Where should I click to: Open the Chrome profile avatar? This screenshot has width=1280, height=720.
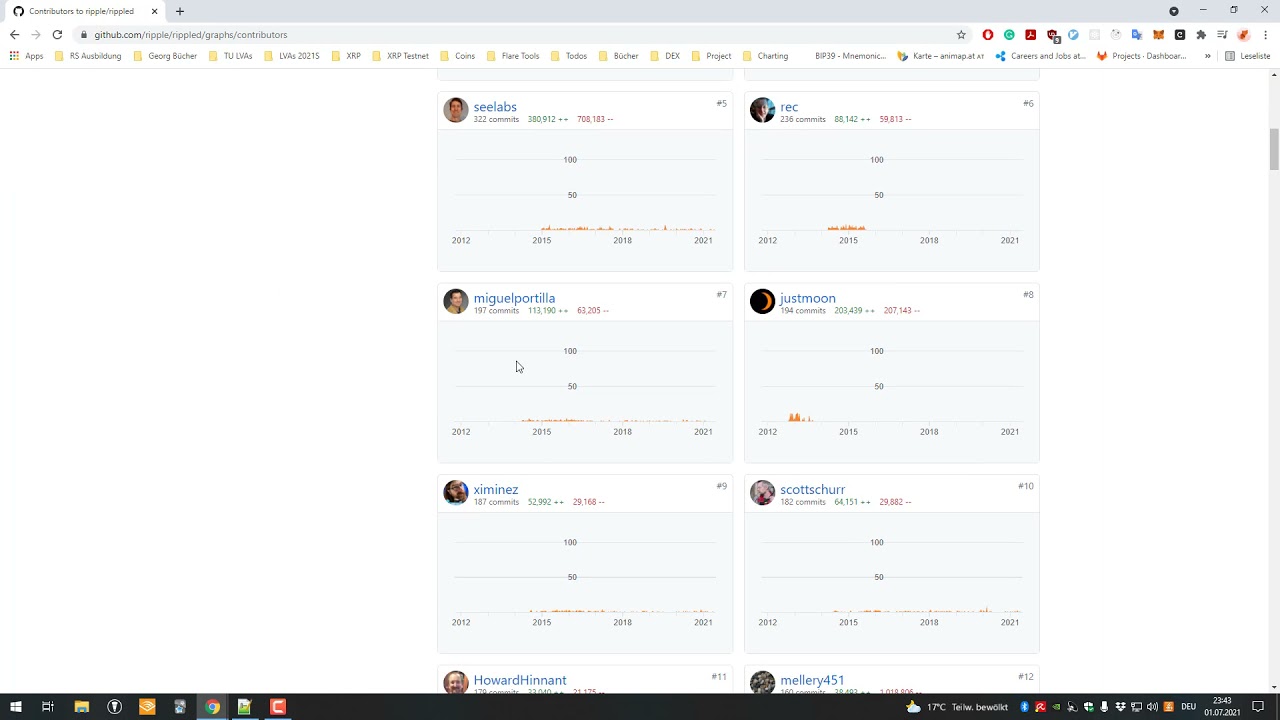(1244, 34)
